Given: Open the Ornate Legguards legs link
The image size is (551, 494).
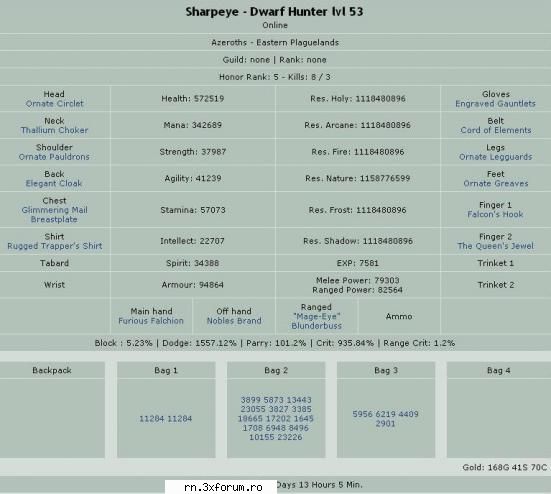Looking at the screenshot, I should click(495, 157).
